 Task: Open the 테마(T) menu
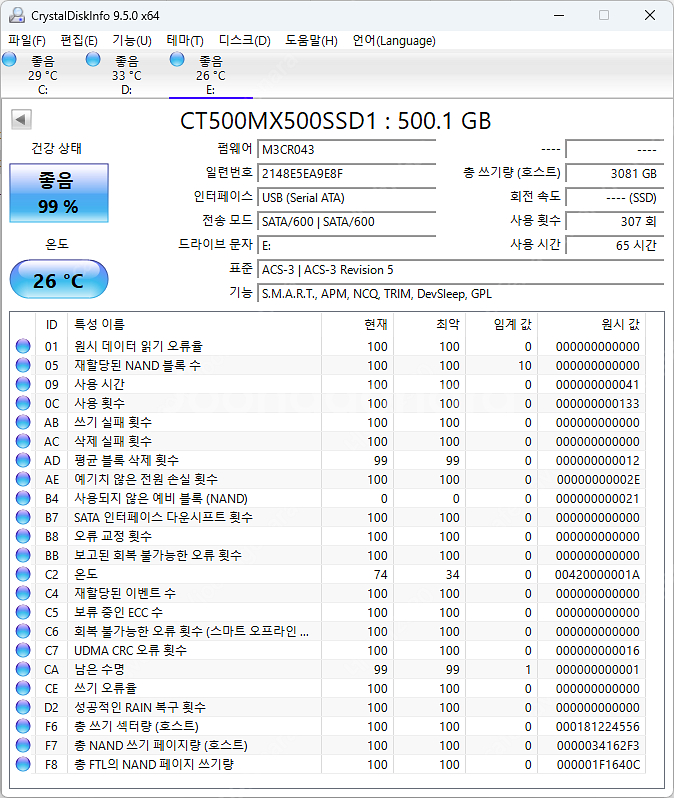click(185, 41)
